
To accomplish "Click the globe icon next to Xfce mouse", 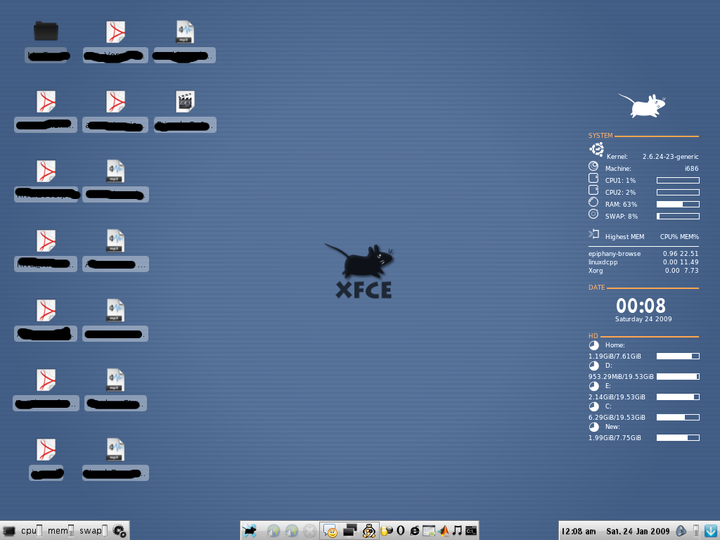I will coord(273,531).
